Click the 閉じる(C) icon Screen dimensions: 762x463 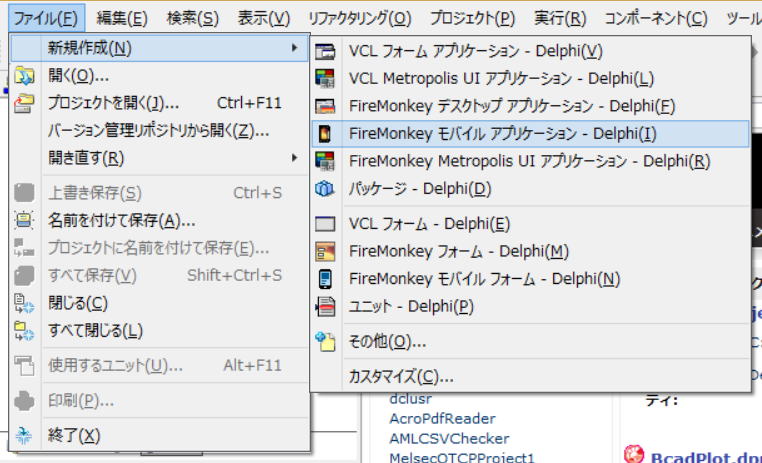click(x=24, y=304)
